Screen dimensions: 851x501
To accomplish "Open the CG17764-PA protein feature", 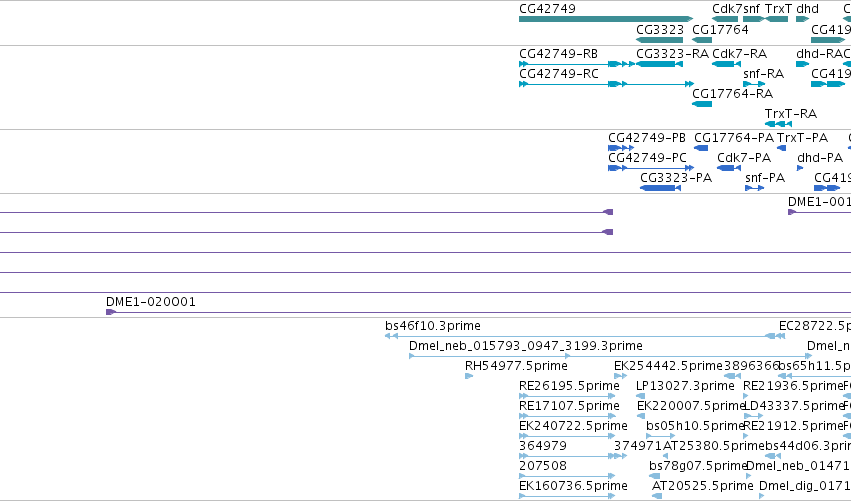I will point(701,148).
